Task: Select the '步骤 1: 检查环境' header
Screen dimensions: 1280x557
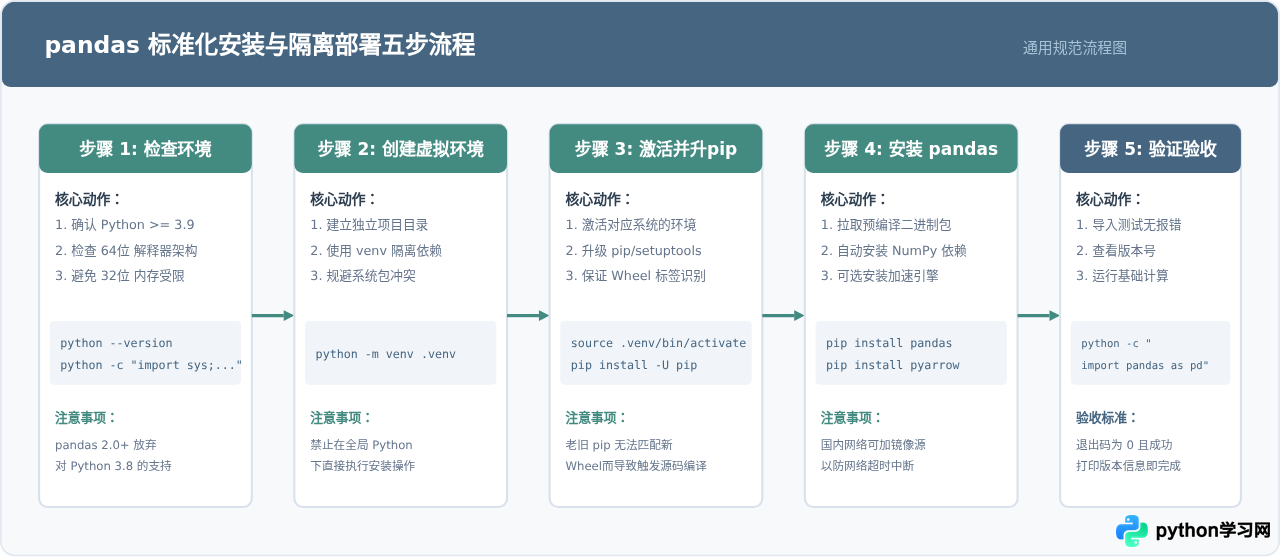Action: pyautogui.click(x=145, y=149)
